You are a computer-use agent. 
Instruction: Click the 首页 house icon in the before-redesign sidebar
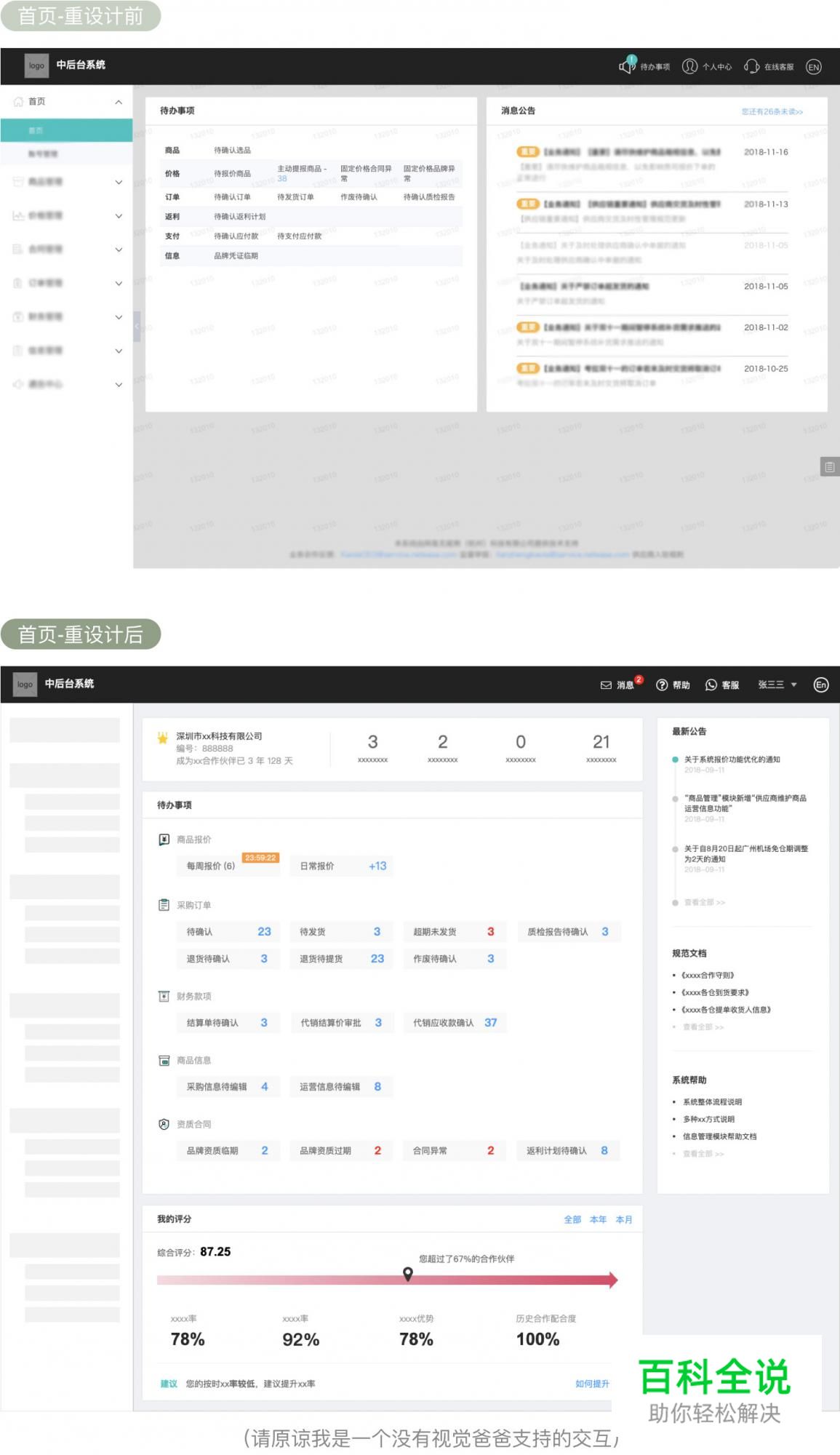[19, 101]
